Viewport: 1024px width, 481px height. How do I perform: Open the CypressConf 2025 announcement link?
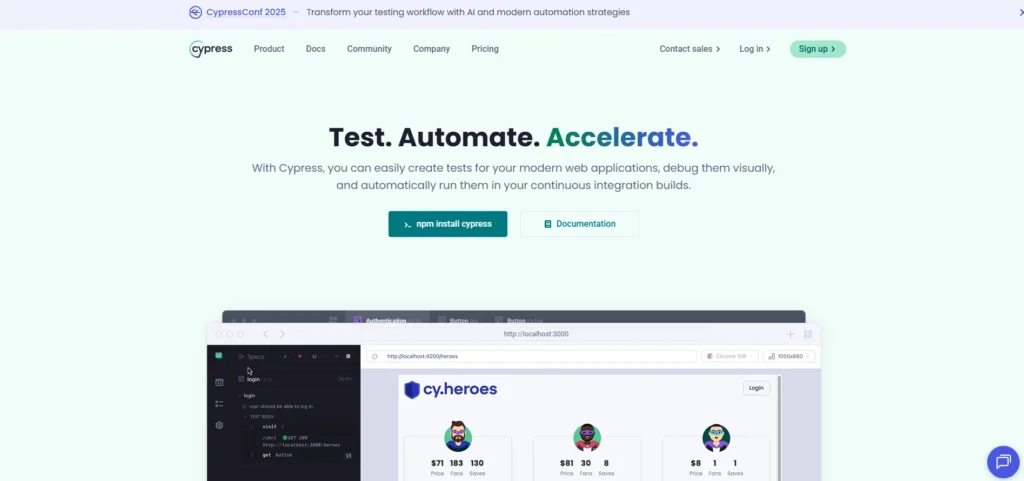pyautogui.click(x=246, y=12)
